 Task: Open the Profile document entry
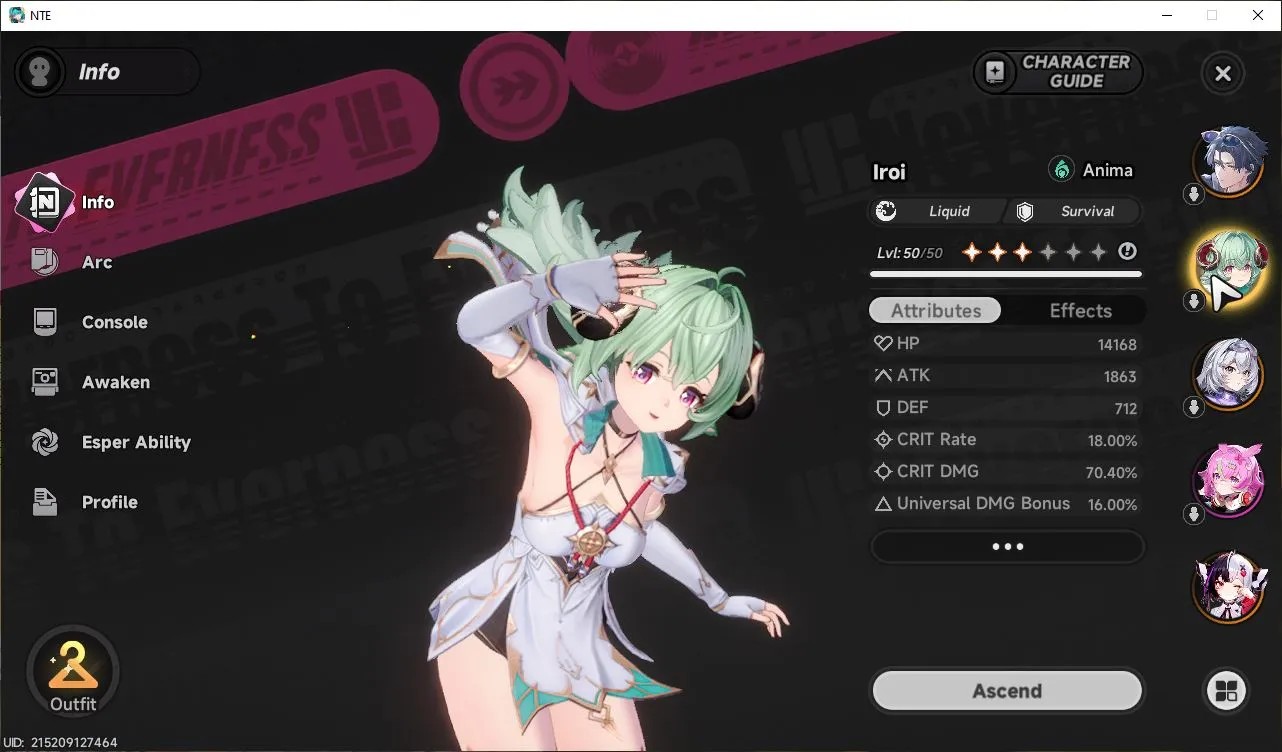[x=85, y=502]
